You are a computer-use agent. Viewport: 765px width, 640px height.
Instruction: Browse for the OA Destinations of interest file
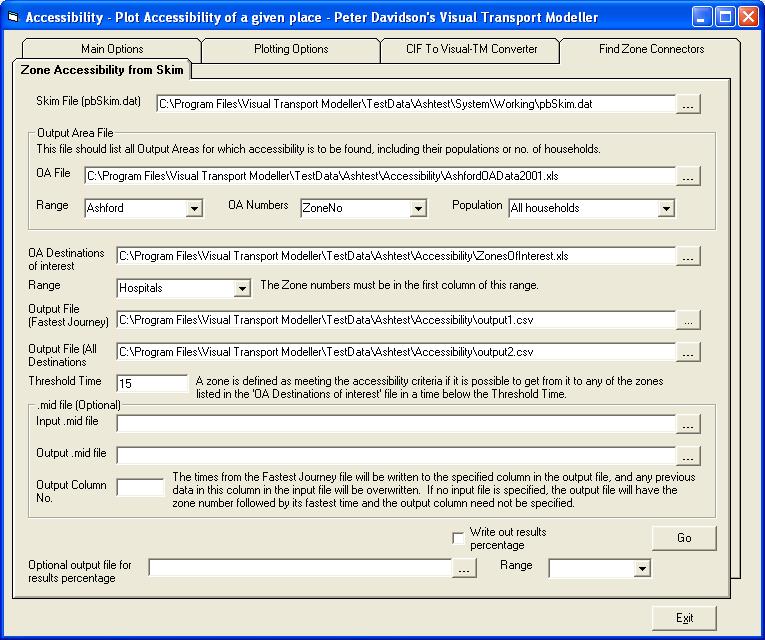[688, 256]
